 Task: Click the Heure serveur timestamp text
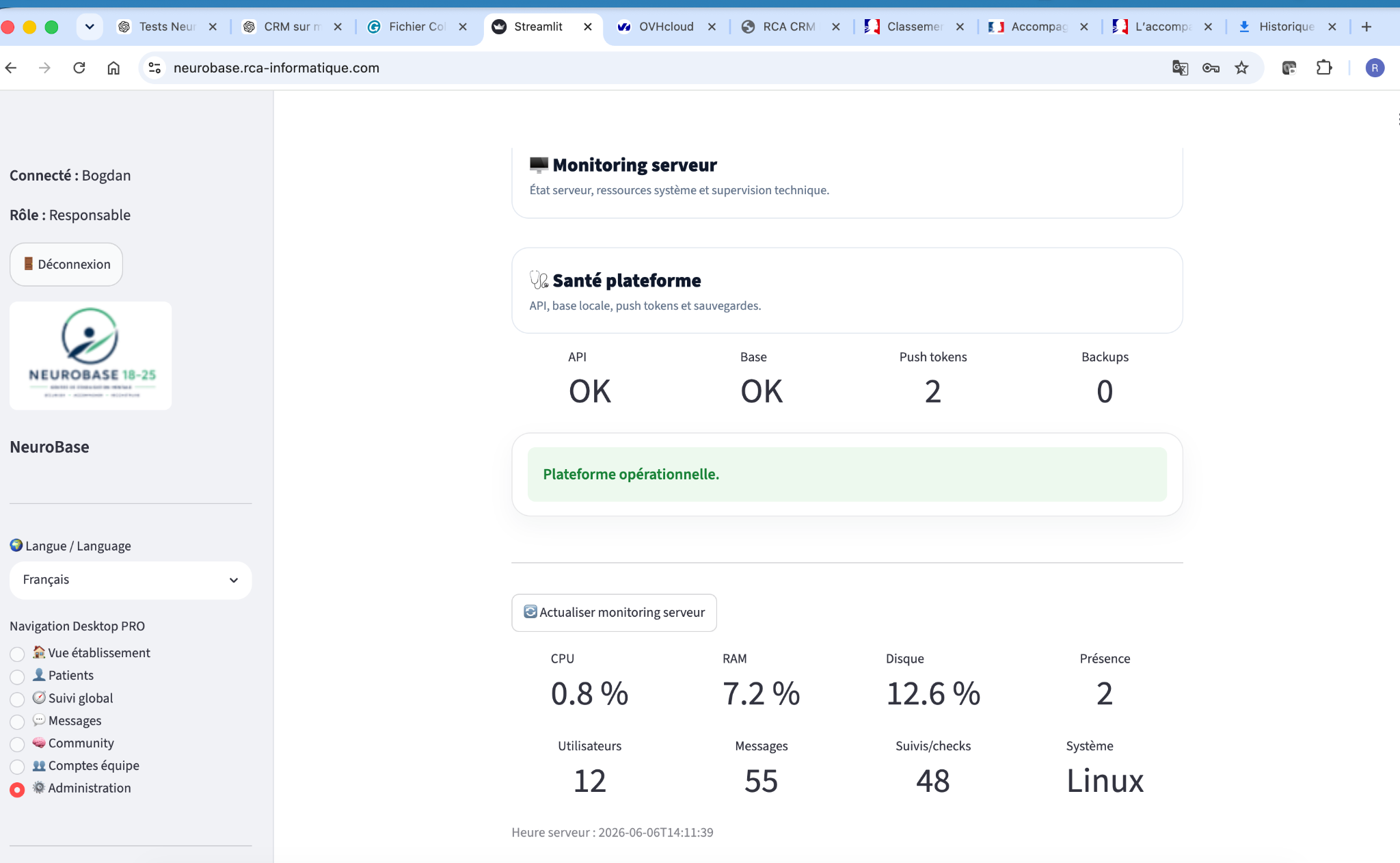point(612,832)
